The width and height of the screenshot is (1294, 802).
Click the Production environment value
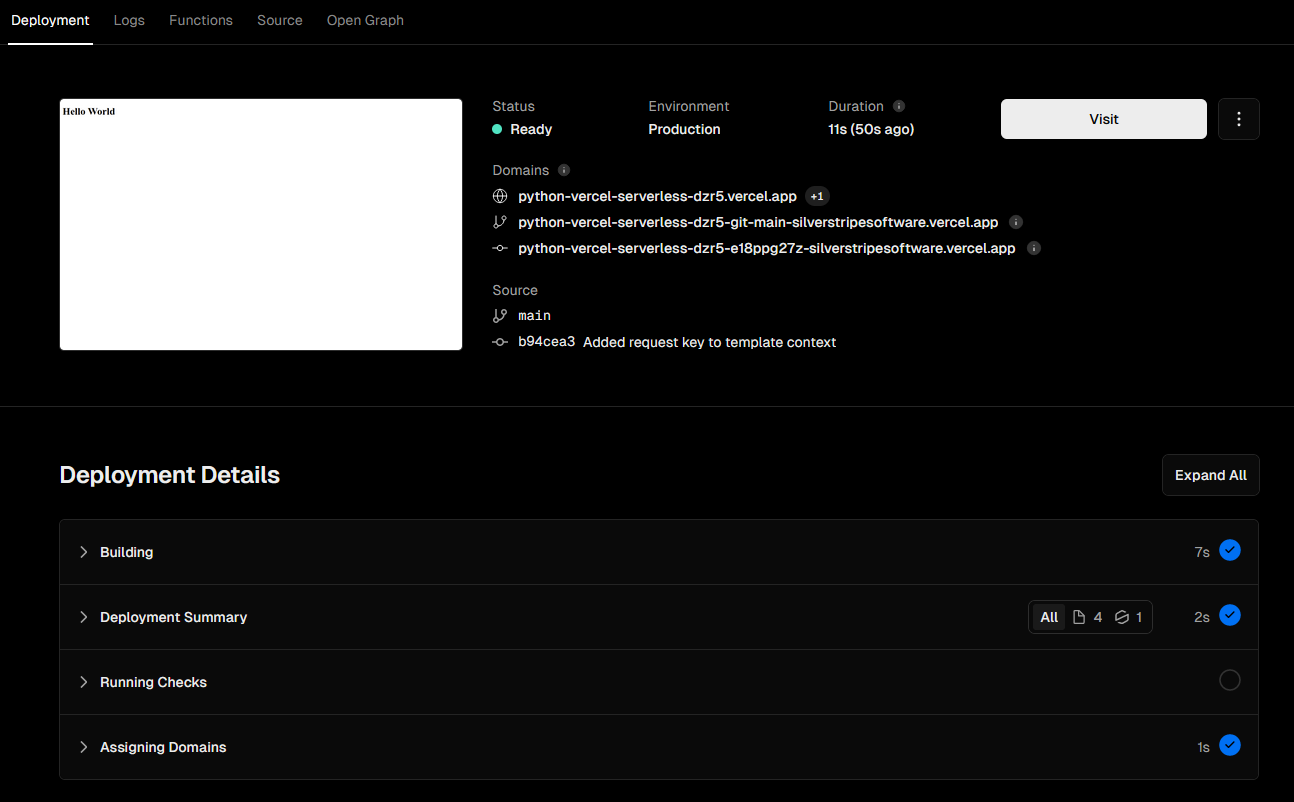click(x=684, y=129)
